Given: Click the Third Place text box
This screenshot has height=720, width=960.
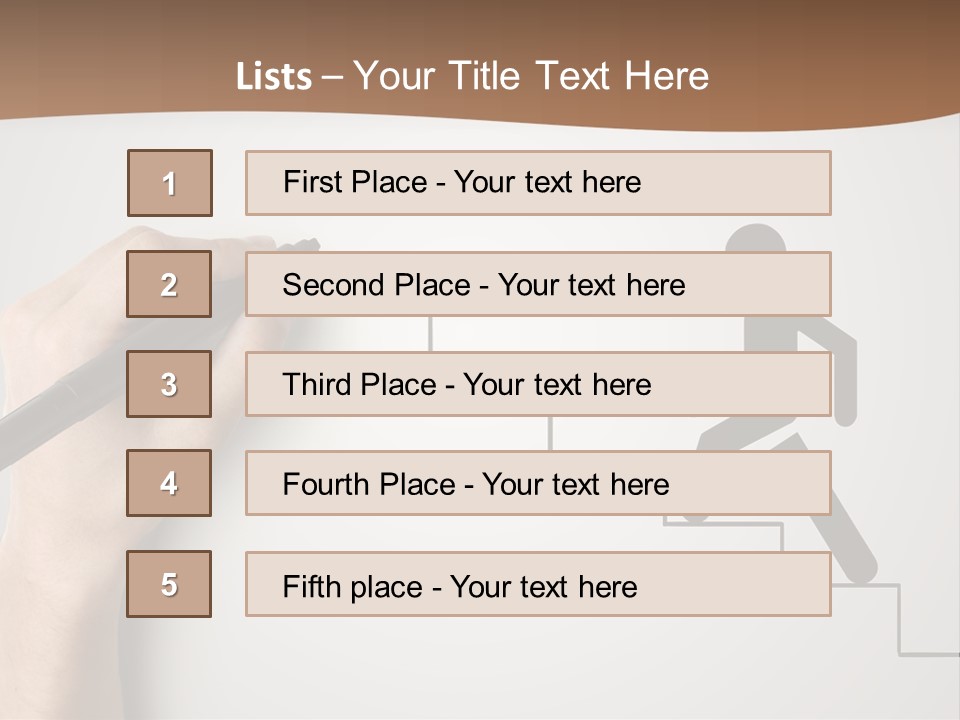Looking at the screenshot, I should point(538,384).
